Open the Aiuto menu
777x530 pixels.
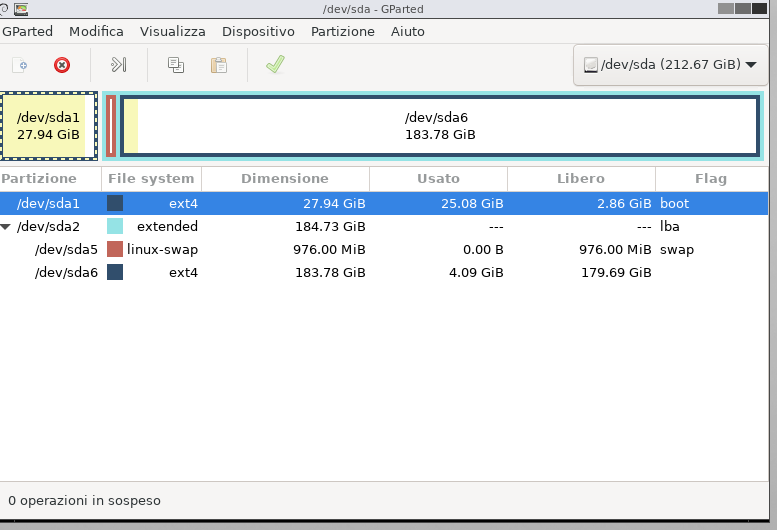point(407,31)
